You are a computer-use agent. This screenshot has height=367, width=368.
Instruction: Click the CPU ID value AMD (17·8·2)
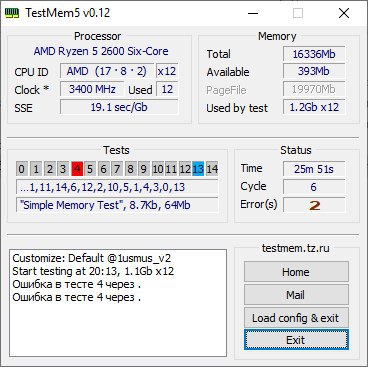pos(107,71)
